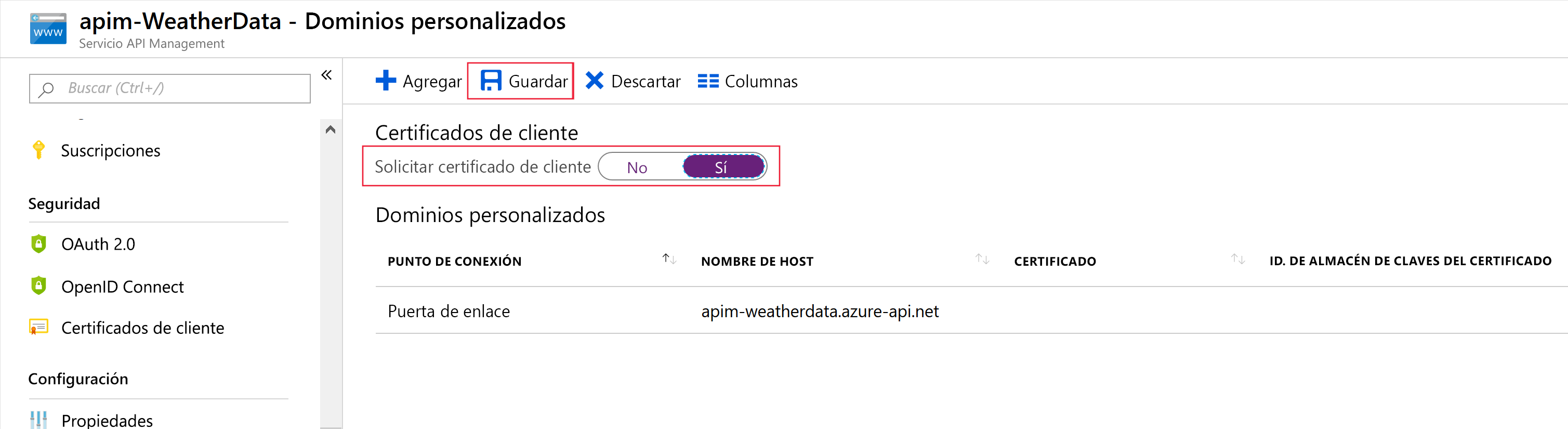Screen dimensions: 1568x429
Task: Click the PUNTO DE CONEXIÓN column header
Action: click(455, 262)
